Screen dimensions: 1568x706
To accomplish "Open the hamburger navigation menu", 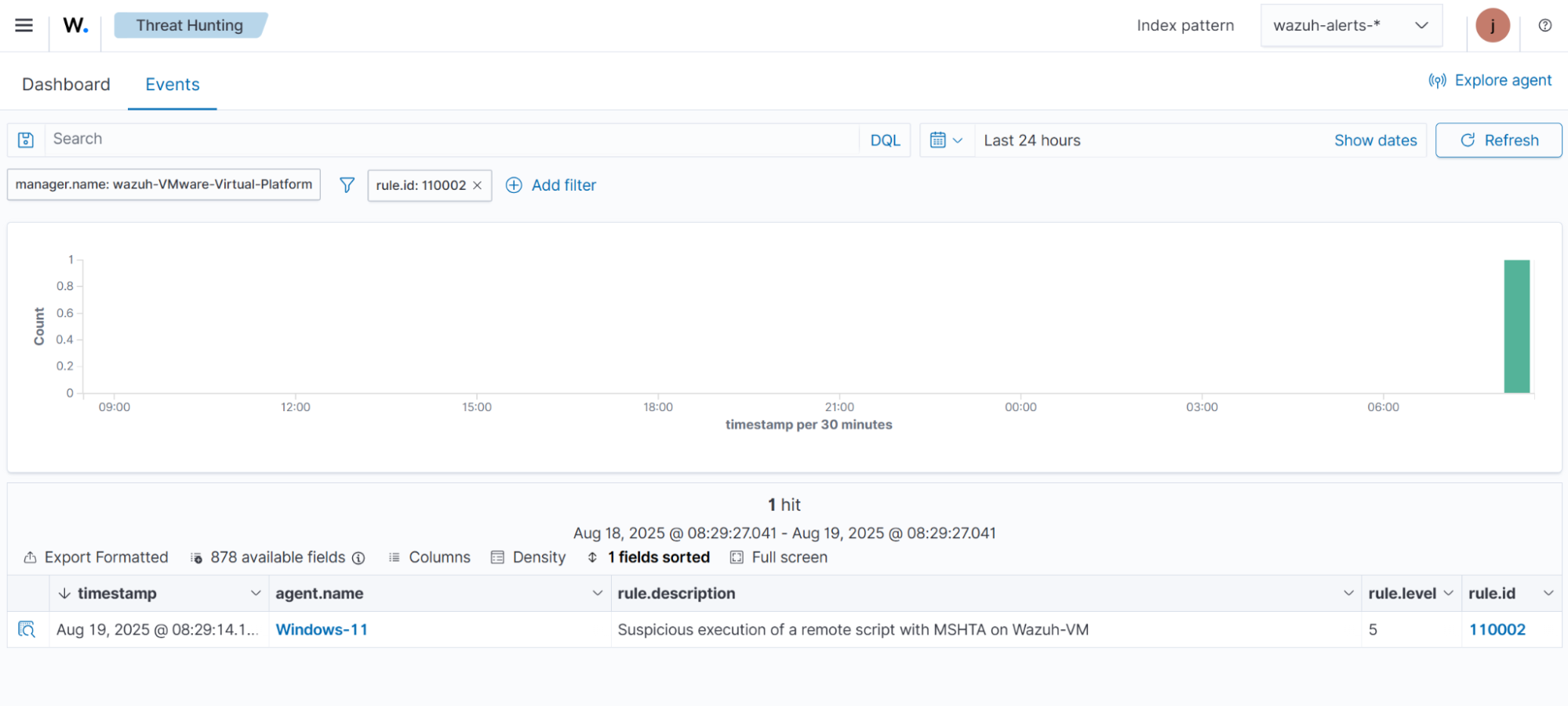I will coord(24,25).
